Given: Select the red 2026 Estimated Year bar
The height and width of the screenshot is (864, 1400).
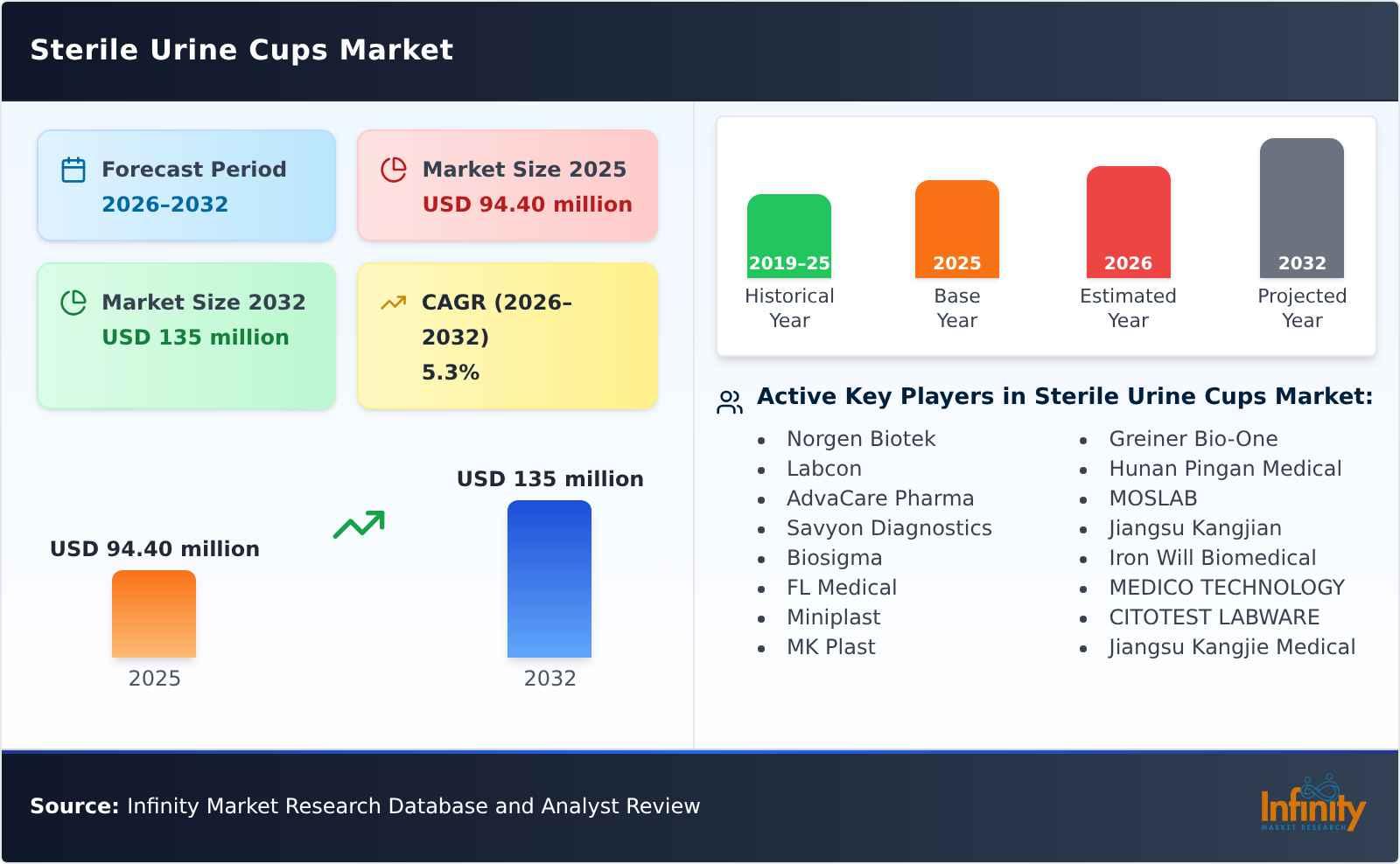Looking at the screenshot, I should (x=1129, y=222).
